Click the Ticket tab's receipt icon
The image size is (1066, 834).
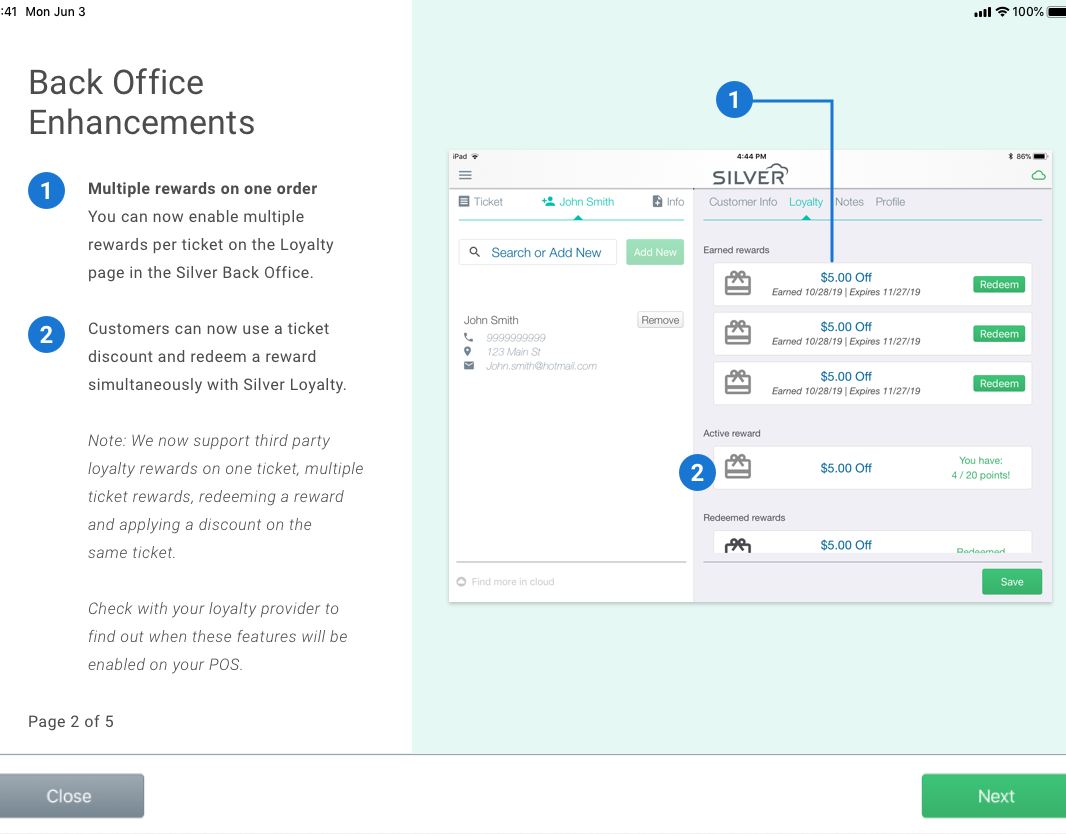464,201
